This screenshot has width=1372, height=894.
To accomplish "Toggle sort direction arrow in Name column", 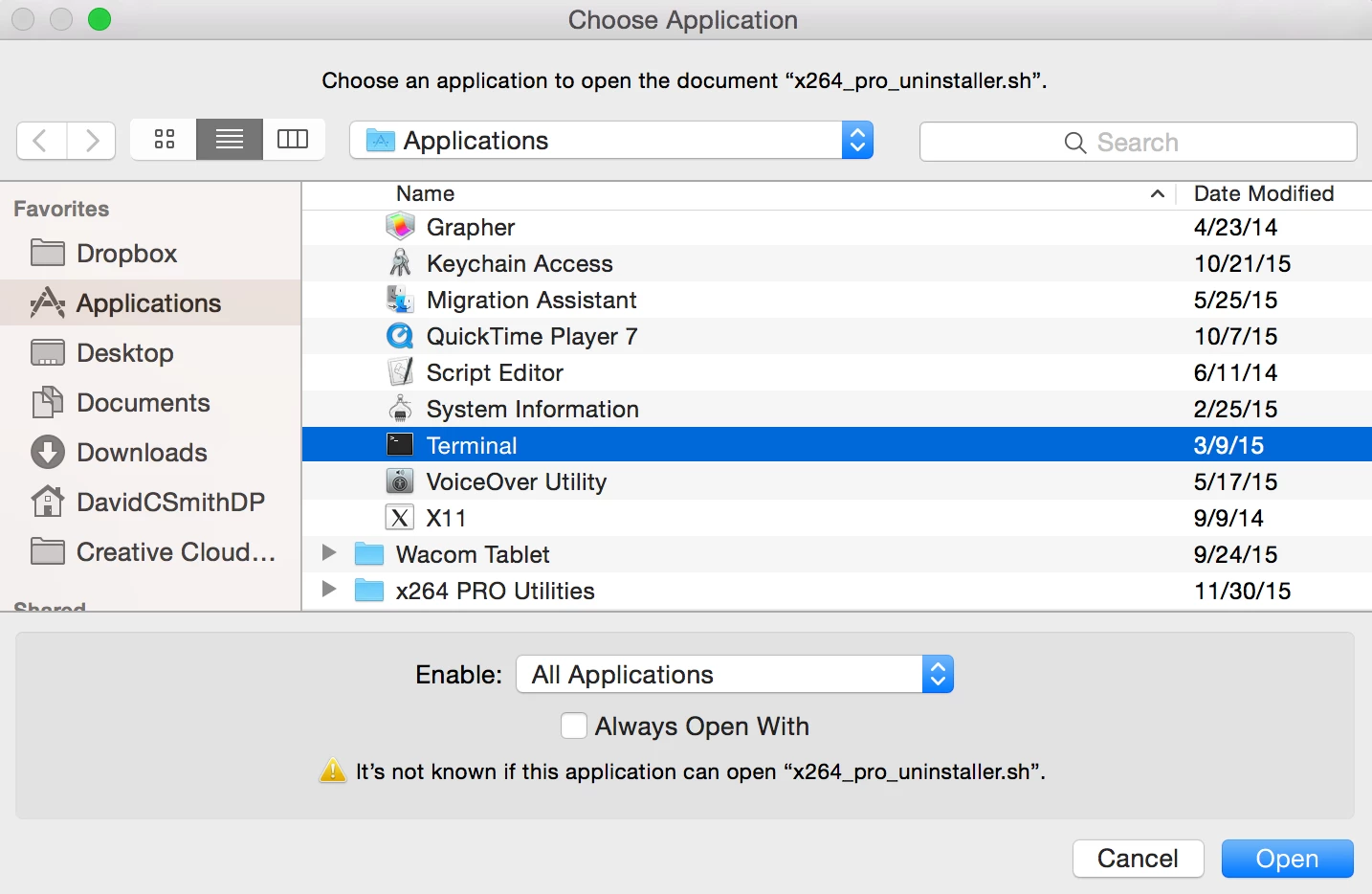I will pyautogui.click(x=1157, y=194).
